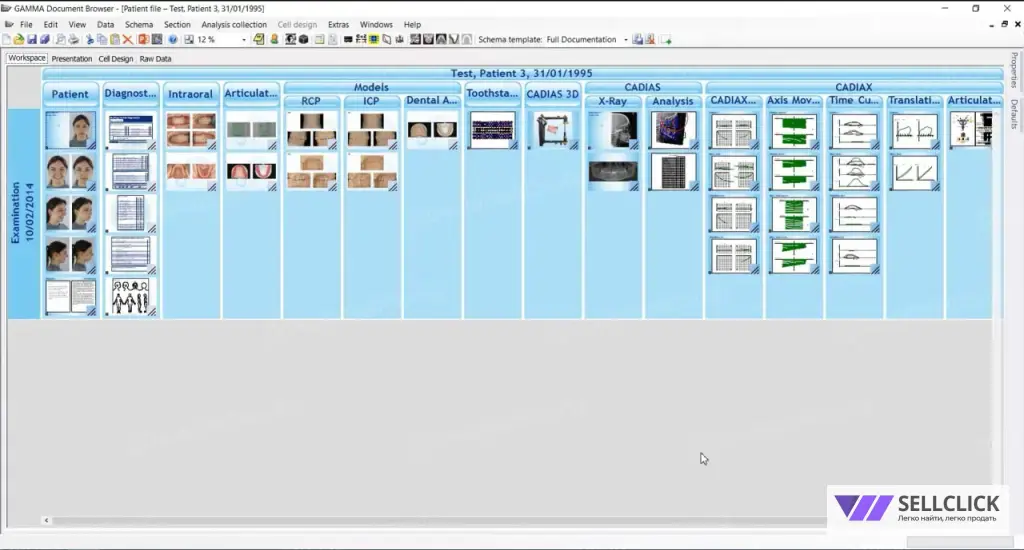Open the Schema template dropdown
Viewport: 1024px width, 550px height.
pyautogui.click(x=626, y=40)
